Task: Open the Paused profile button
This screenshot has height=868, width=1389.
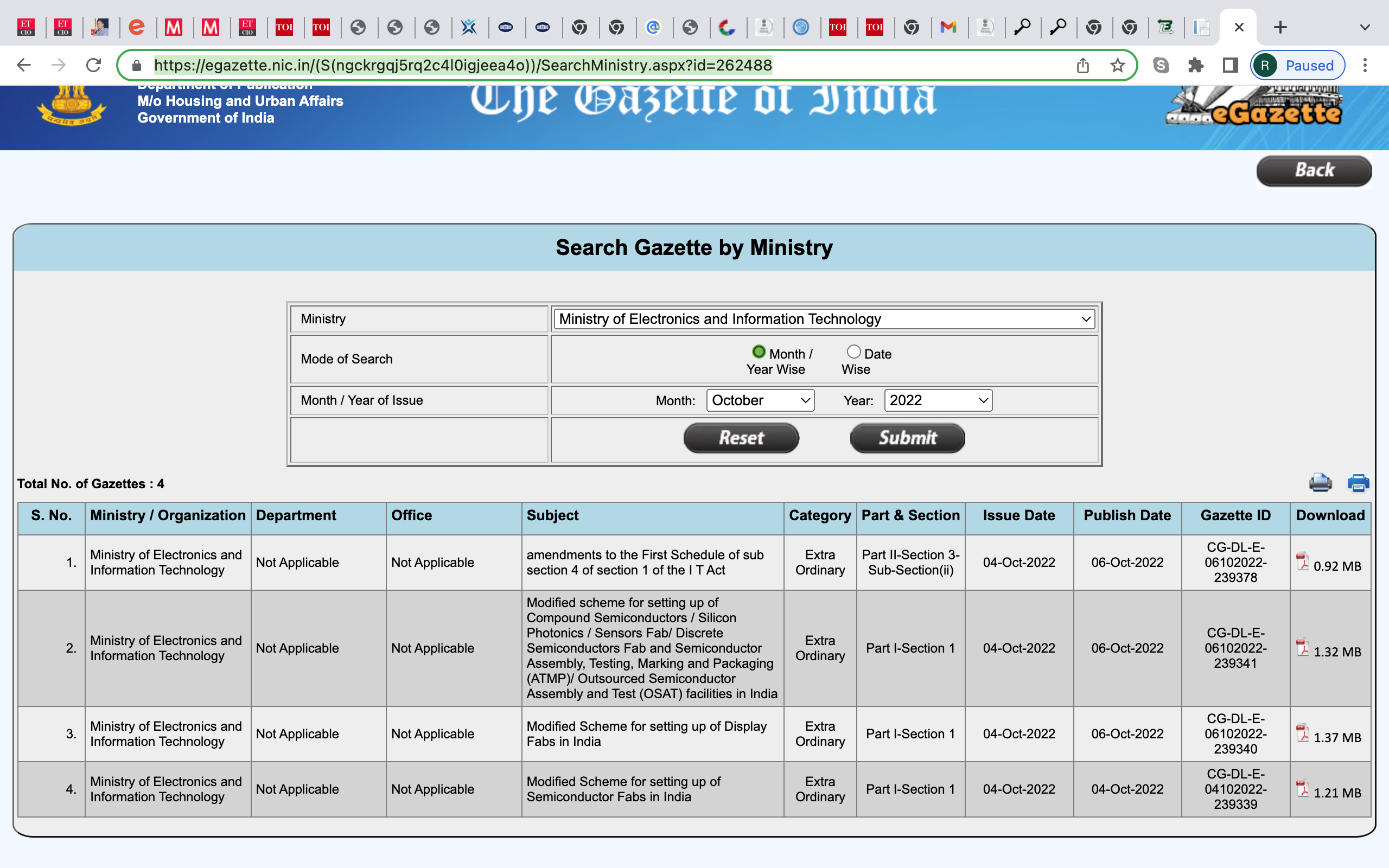Action: tap(1297, 66)
